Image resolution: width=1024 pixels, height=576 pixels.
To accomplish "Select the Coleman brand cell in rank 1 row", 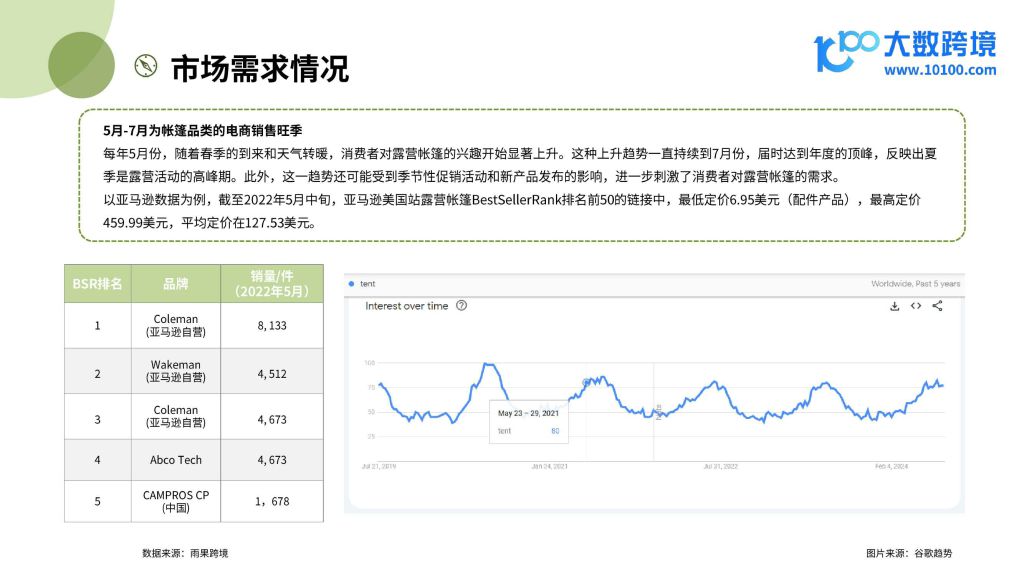I will point(176,325).
